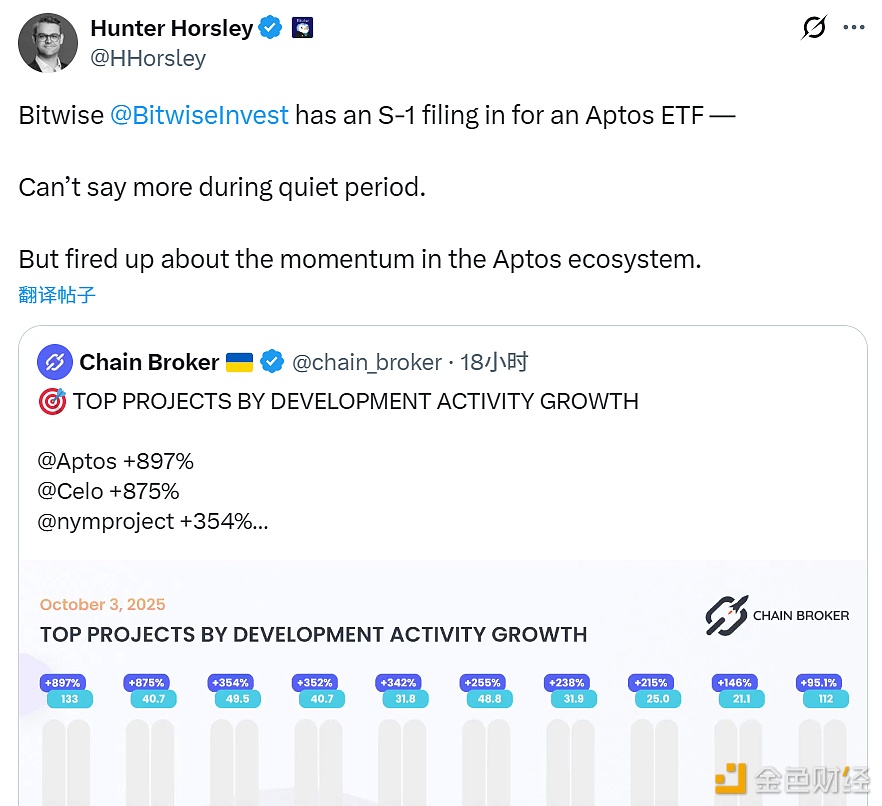Click the +897% badge in the chart
This screenshot has height=806, width=882.
pos(62,682)
